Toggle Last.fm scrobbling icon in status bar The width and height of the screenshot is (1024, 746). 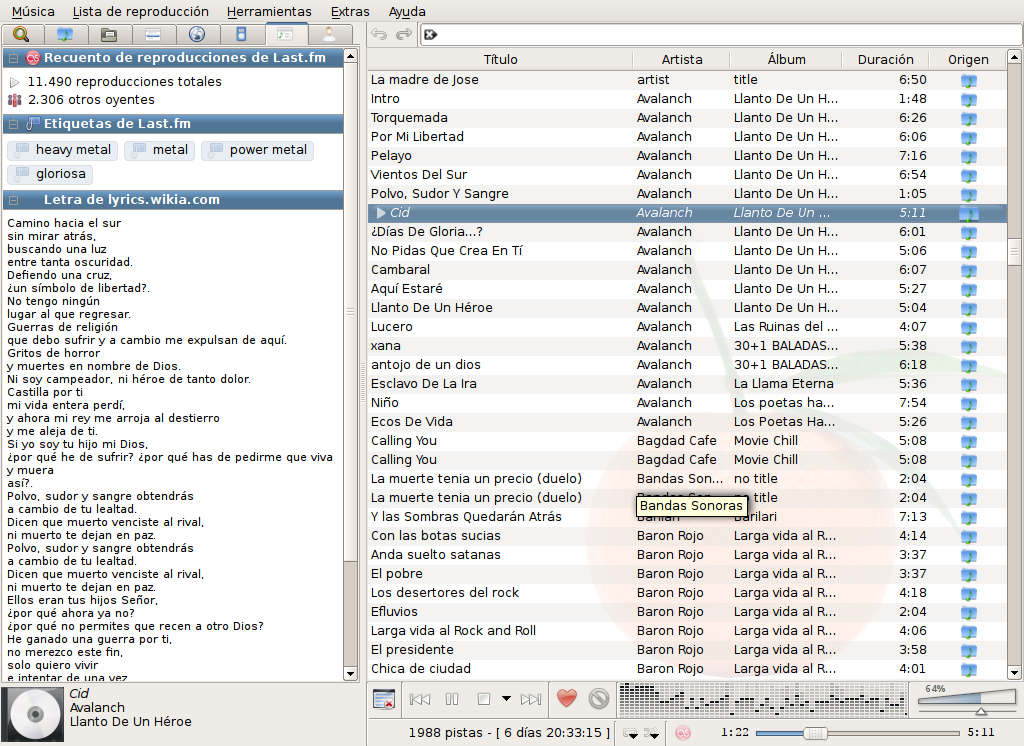(x=682, y=733)
